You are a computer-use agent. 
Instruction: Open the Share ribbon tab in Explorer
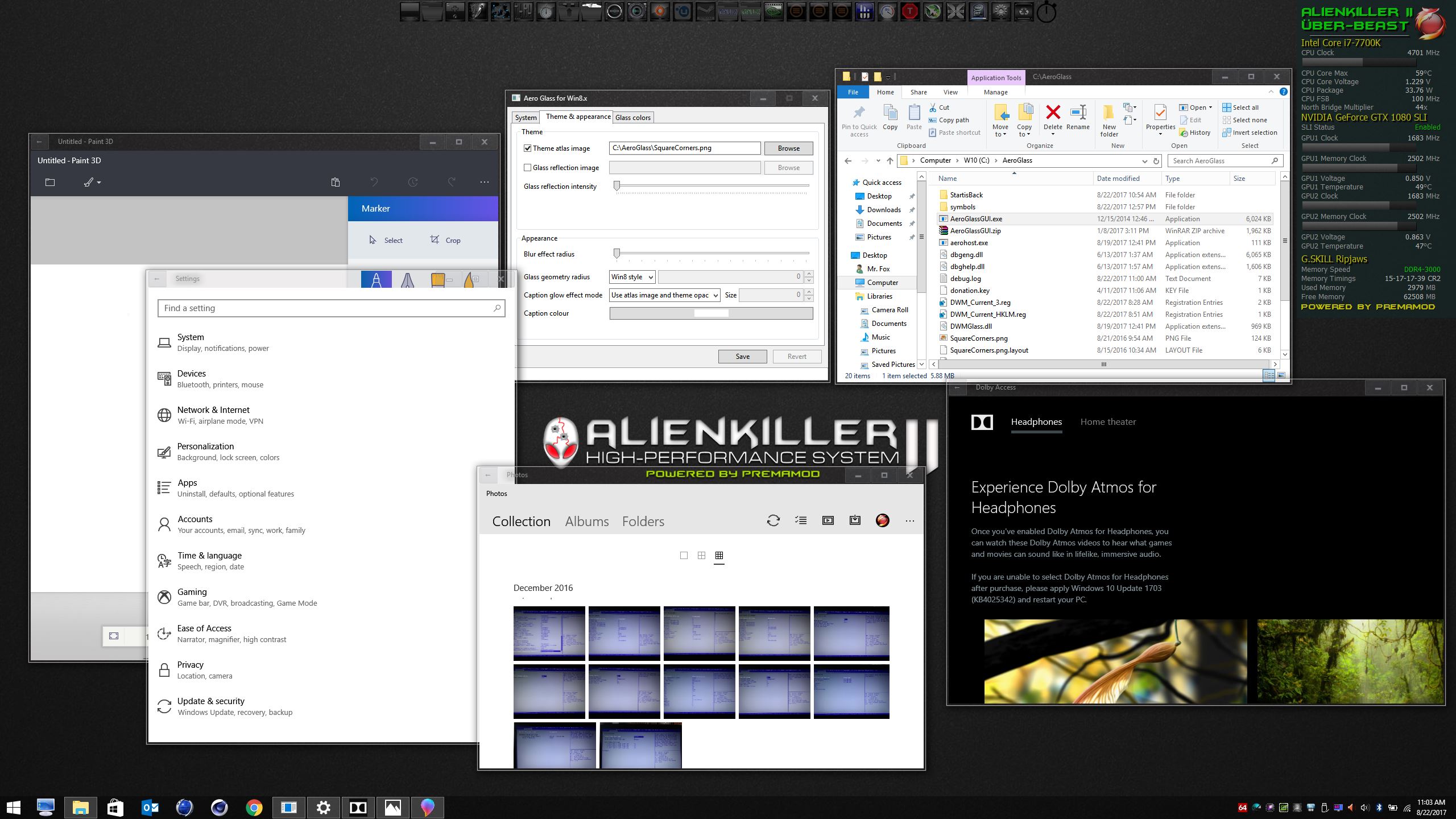click(x=919, y=92)
